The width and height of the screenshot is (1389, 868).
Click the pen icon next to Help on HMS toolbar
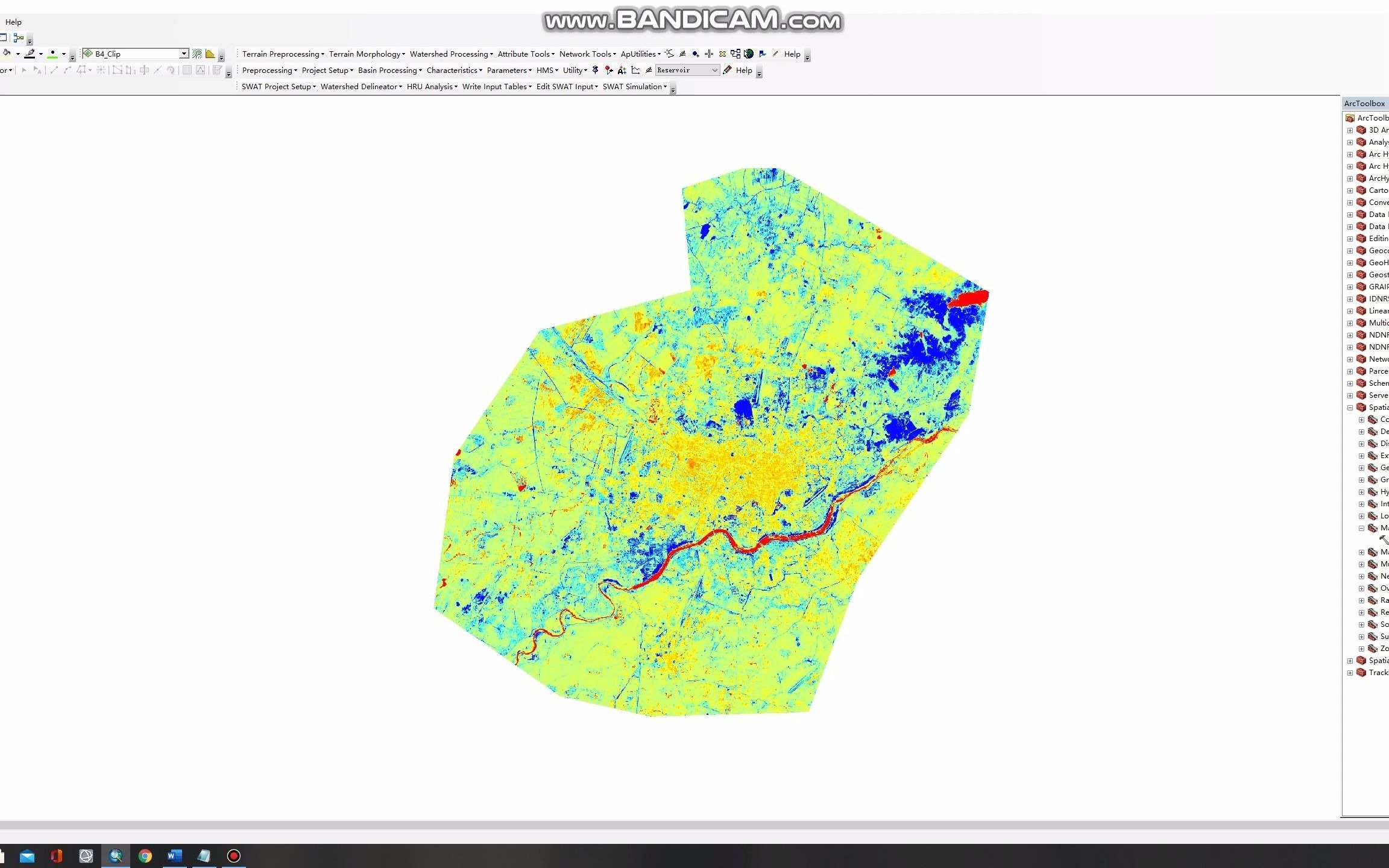point(728,71)
